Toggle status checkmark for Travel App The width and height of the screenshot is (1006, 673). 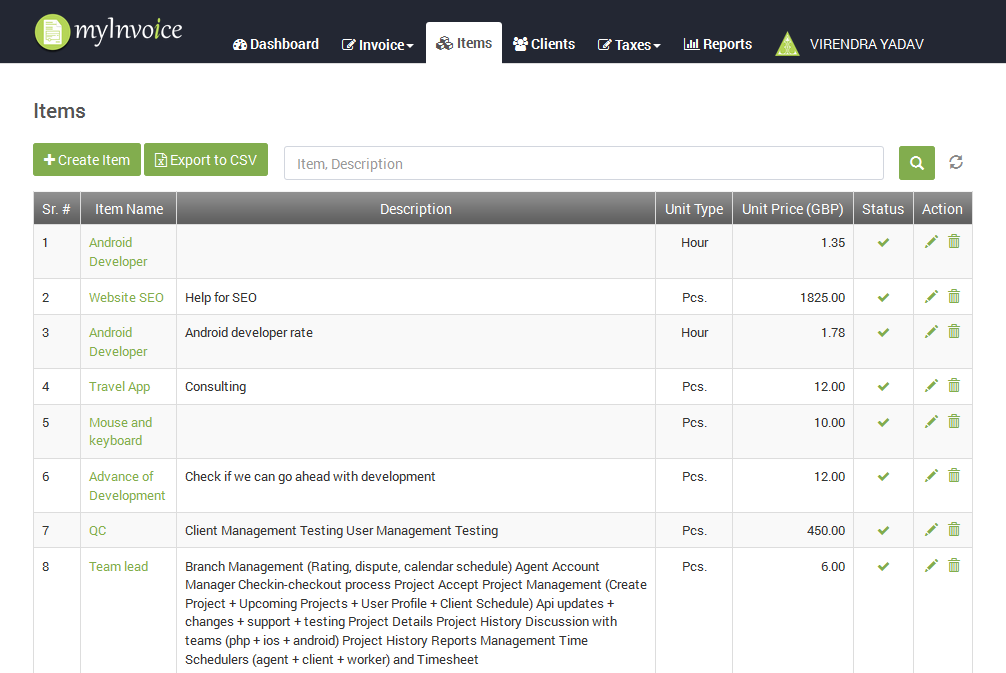883,386
